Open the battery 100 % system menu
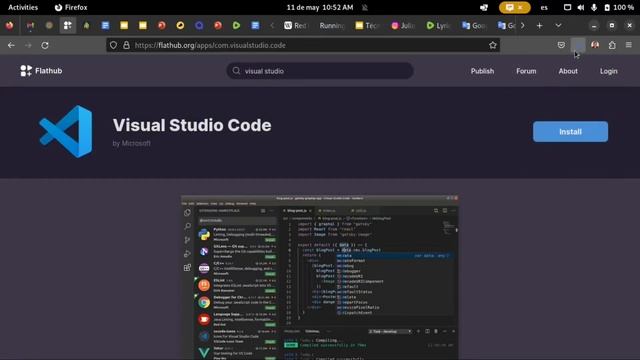This screenshot has height=360, width=640. tap(619, 7)
